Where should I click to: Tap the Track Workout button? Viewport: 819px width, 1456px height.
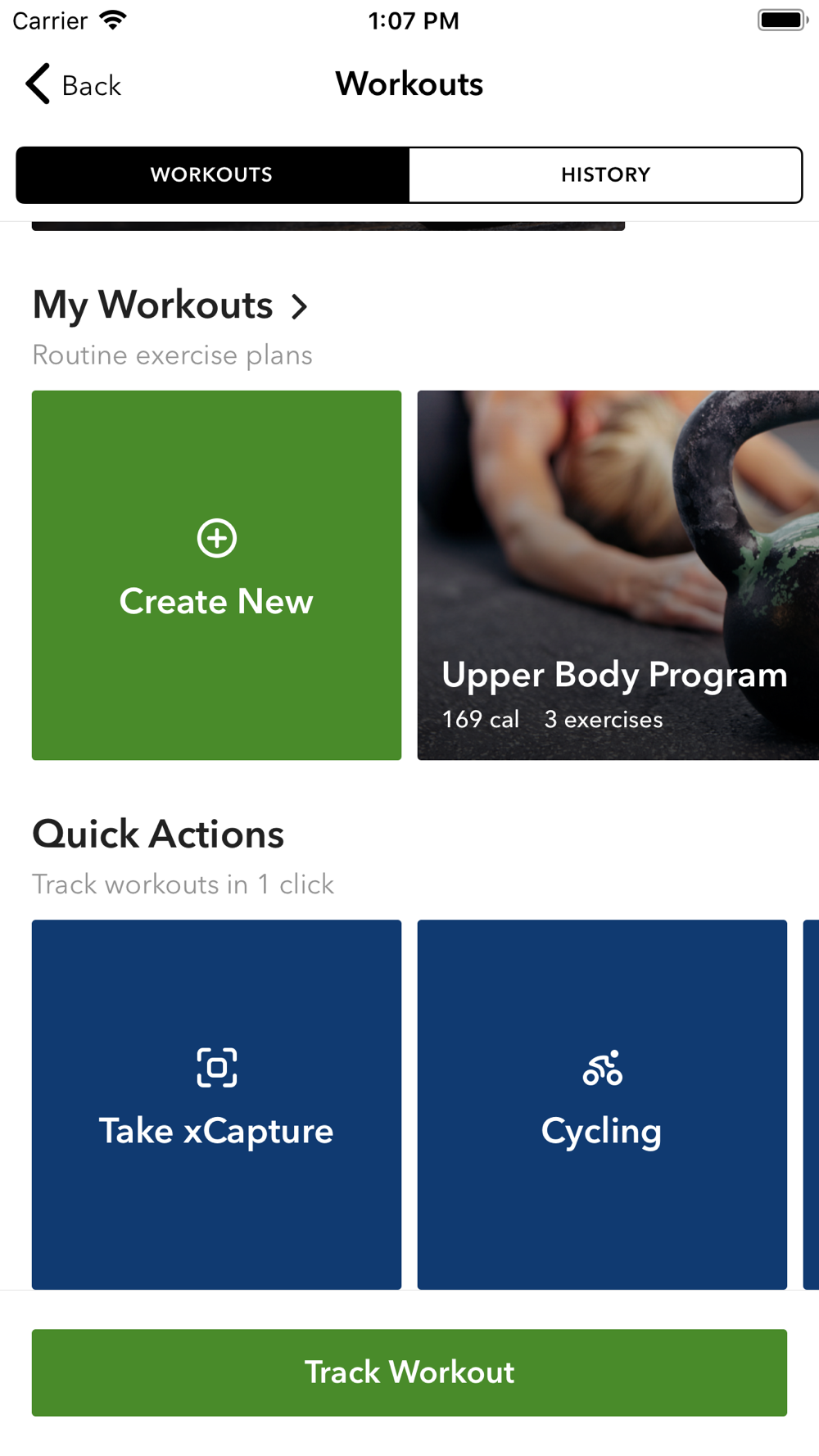point(409,1372)
